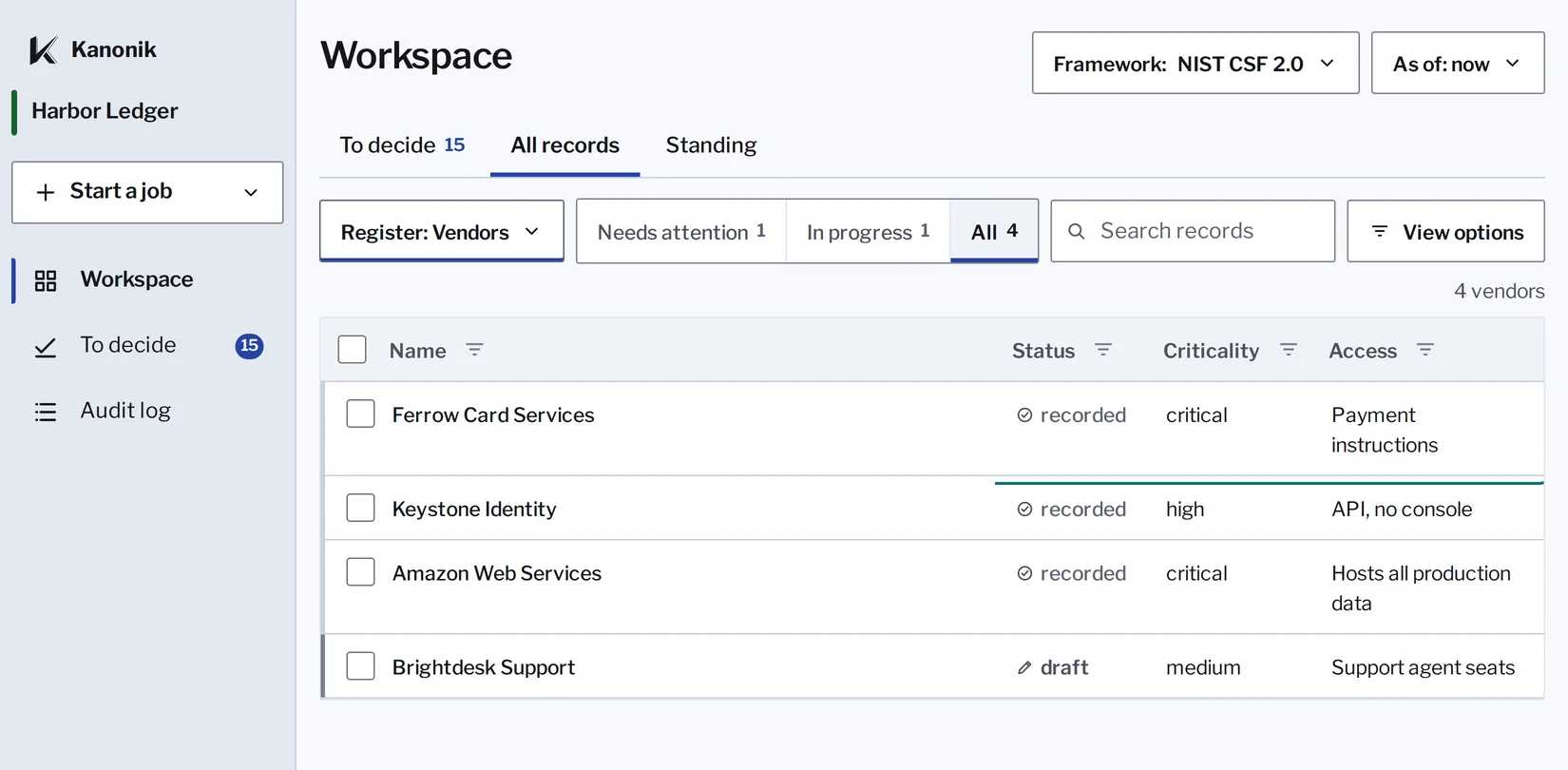1568x770 pixels.
Task: Switch to the To decide tab
Action: click(402, 145)
